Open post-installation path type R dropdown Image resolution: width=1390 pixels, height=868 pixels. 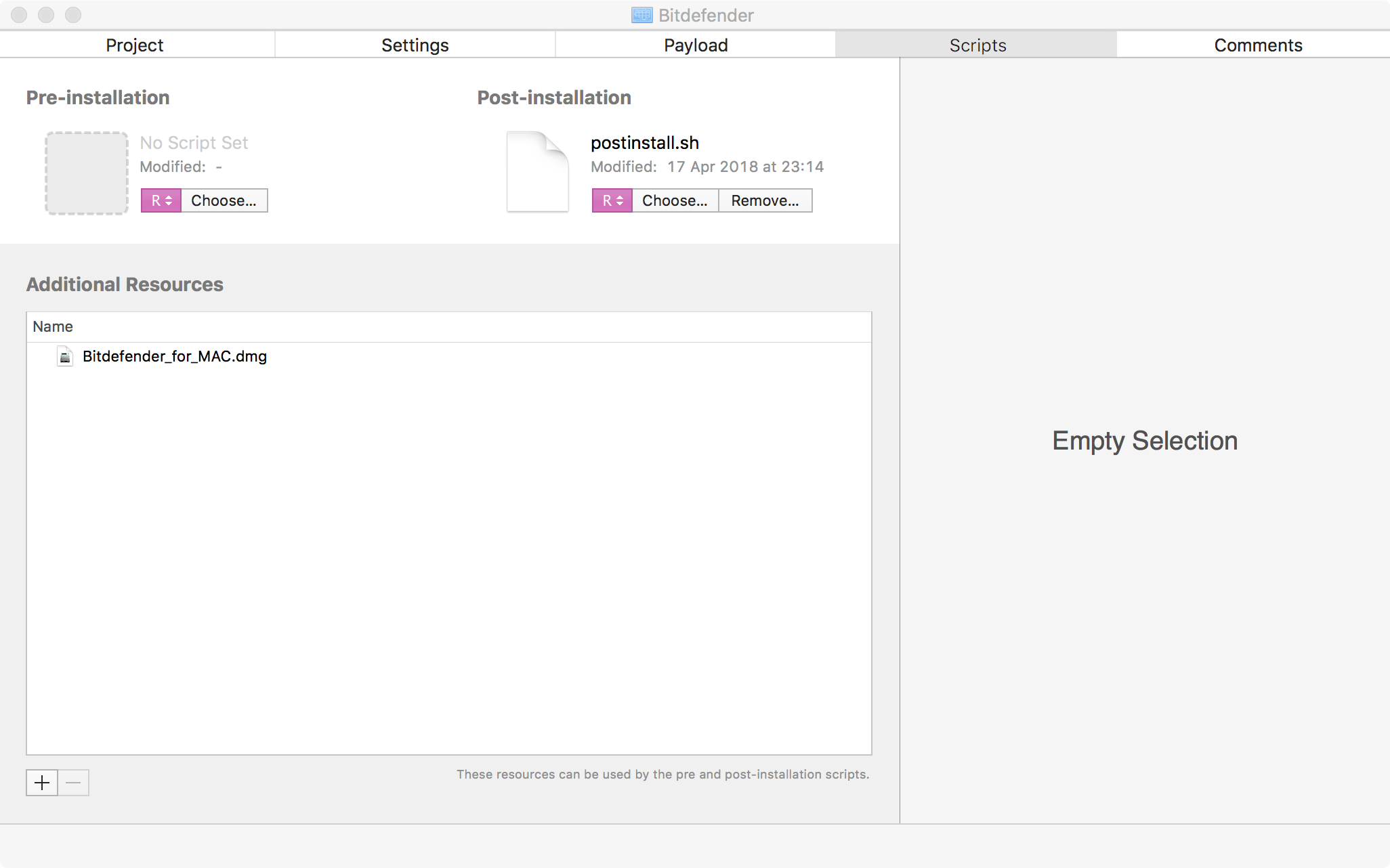(x=612, y=200)
